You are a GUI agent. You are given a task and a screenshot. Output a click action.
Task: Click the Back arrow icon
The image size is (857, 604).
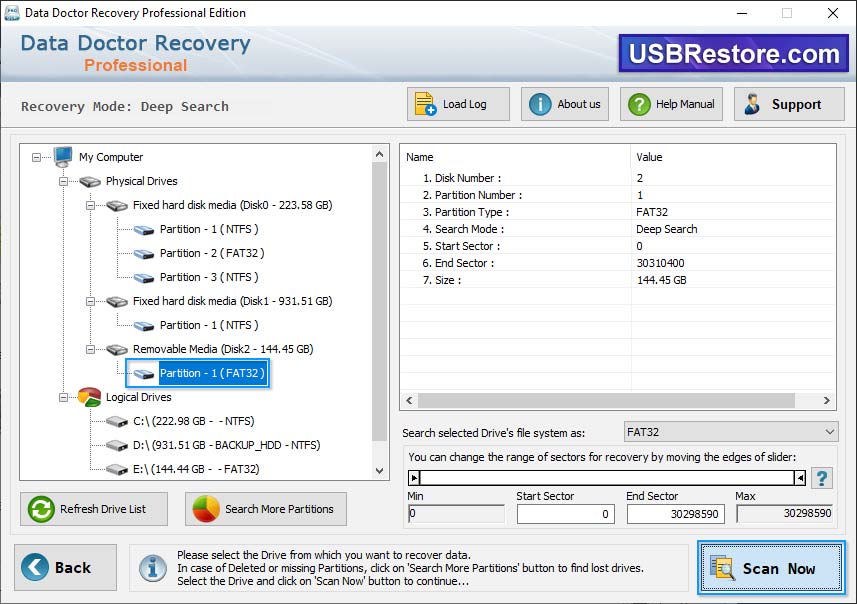[x=34, y=567]
